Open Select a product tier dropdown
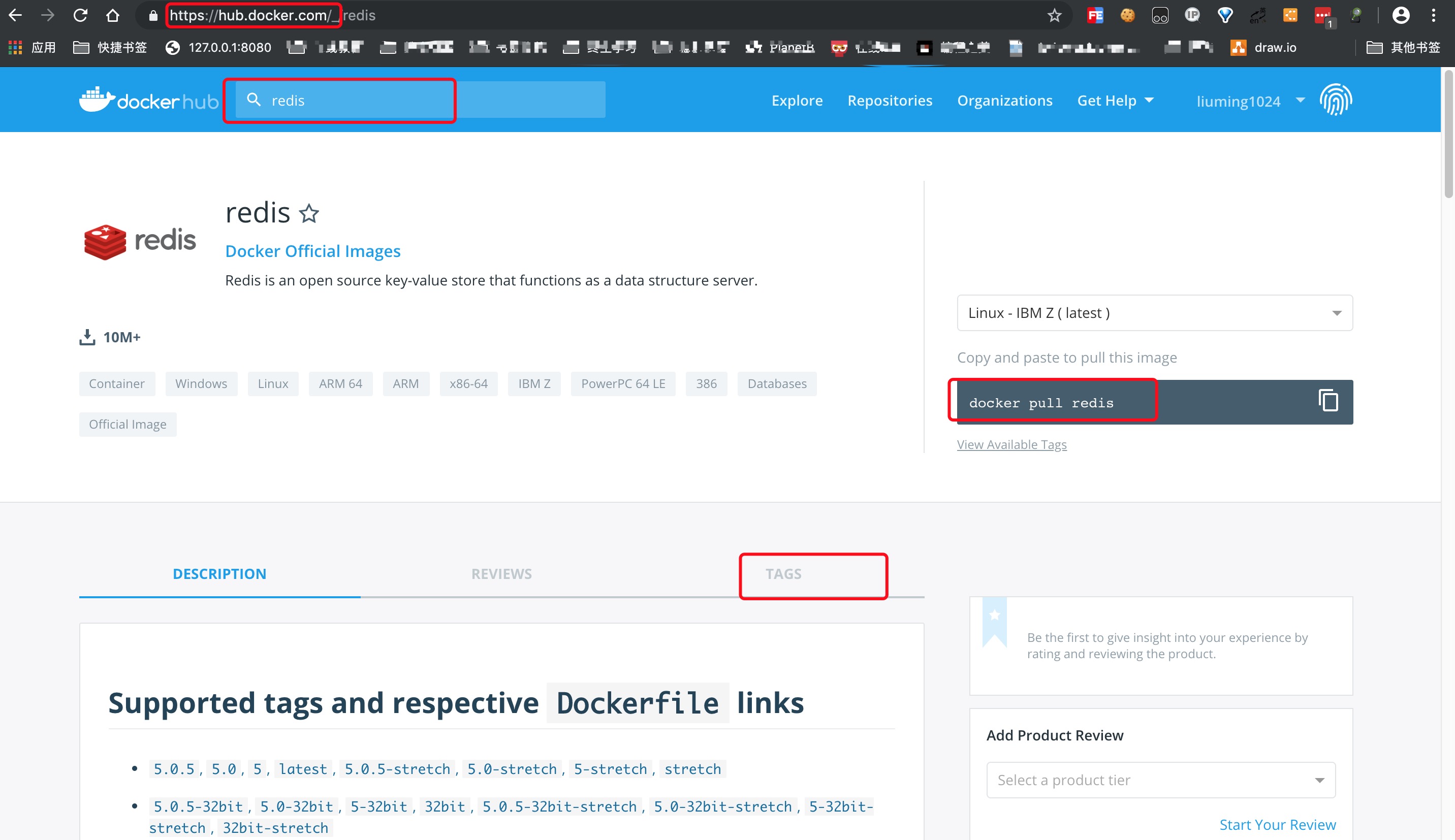Screen dimensions: 1455x840 1160,780
